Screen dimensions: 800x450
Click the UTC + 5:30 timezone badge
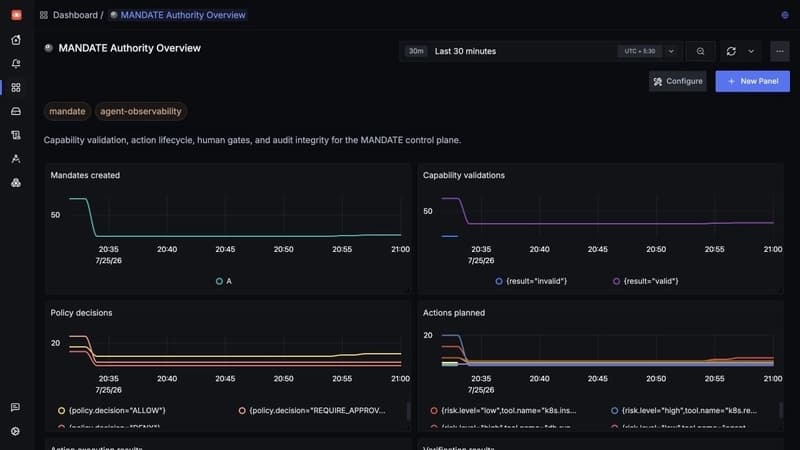tap(639, 51)
